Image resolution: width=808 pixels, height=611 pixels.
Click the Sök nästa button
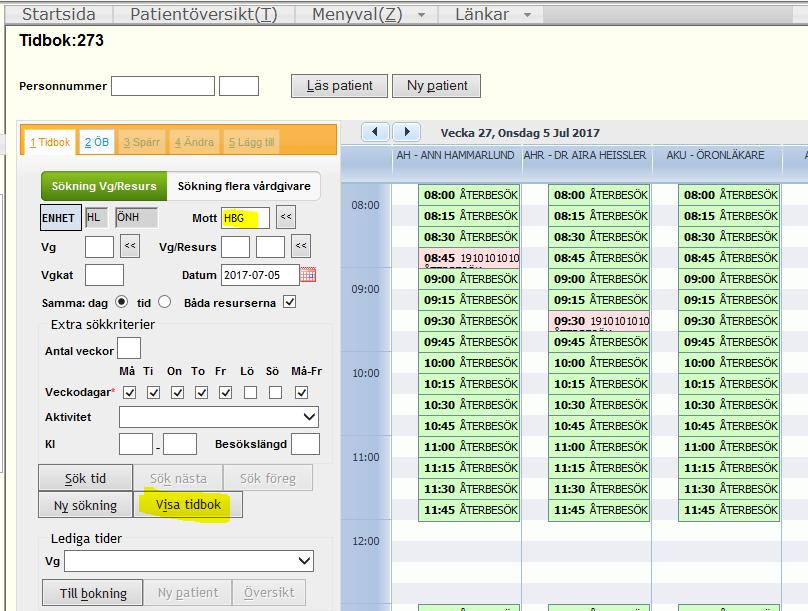[178, 478]
